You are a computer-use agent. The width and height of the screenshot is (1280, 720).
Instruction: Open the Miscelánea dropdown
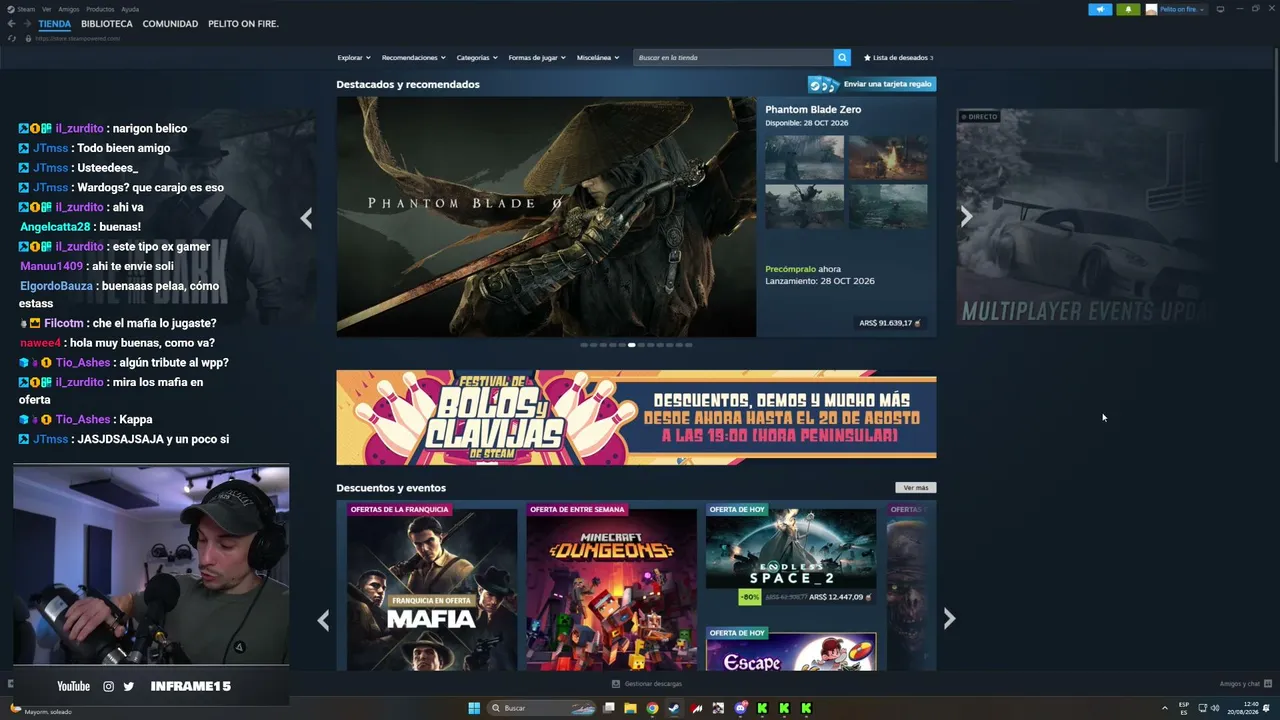pos(597,58)
